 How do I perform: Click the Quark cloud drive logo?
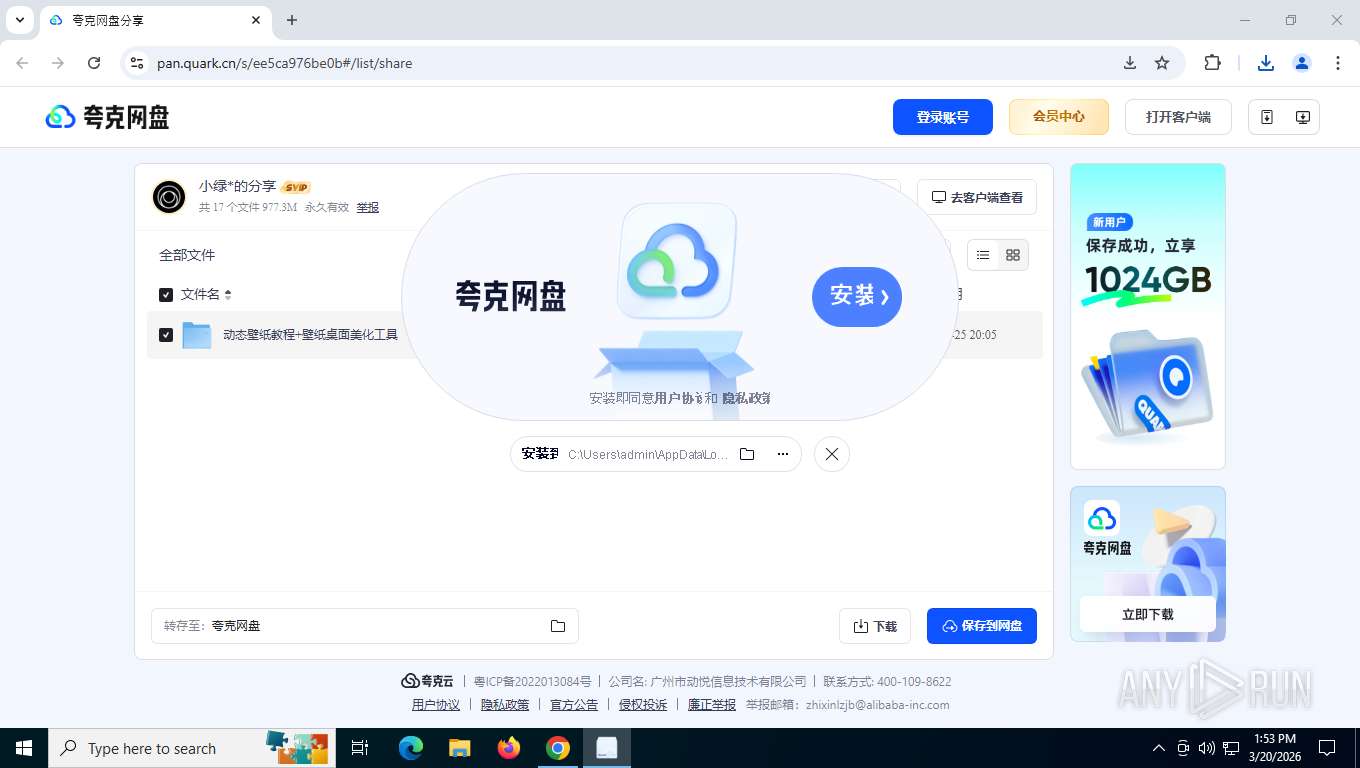tap(107, 117)
